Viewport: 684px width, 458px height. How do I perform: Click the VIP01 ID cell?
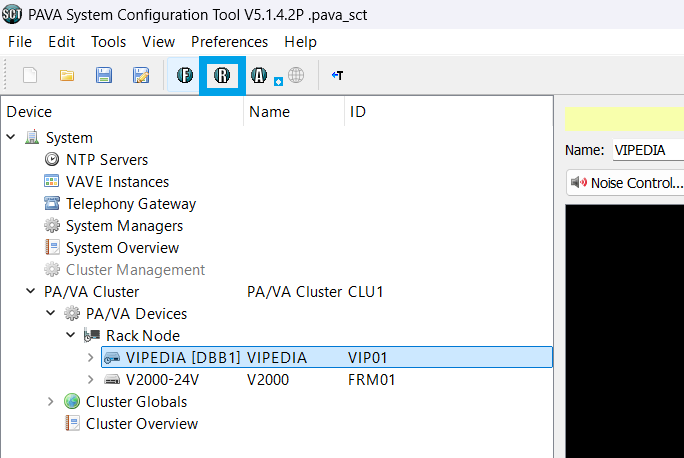(368, 358)
